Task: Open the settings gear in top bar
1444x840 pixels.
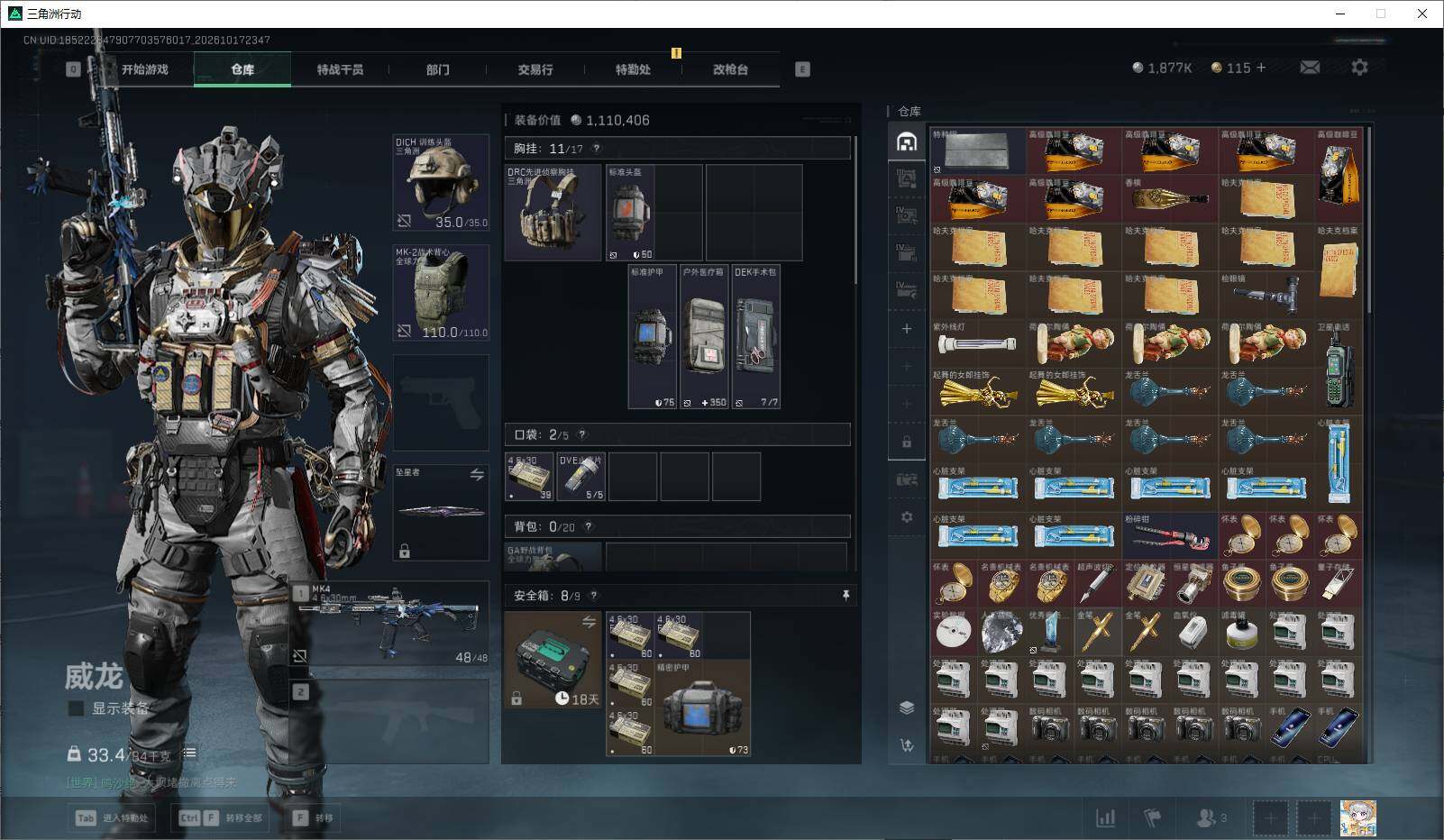Action: 1359,68
